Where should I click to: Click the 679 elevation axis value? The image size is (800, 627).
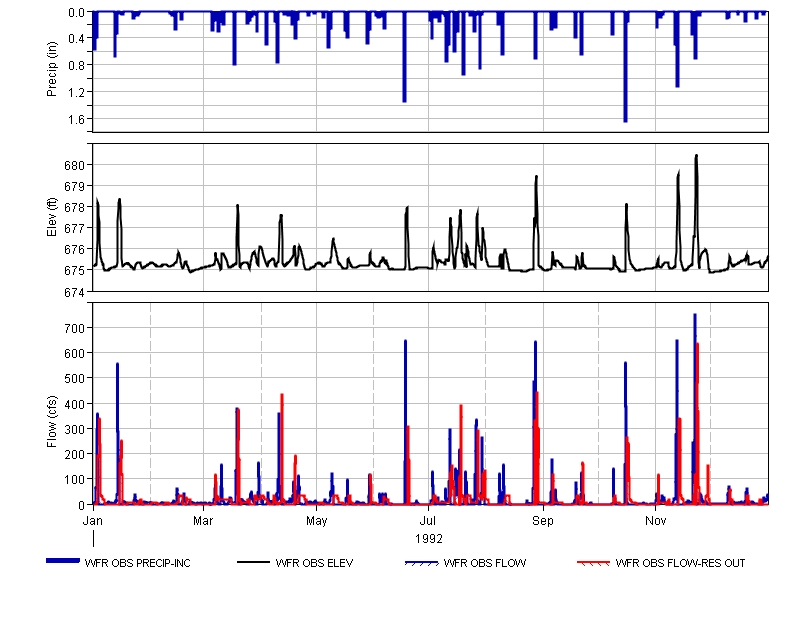point(74,187)
